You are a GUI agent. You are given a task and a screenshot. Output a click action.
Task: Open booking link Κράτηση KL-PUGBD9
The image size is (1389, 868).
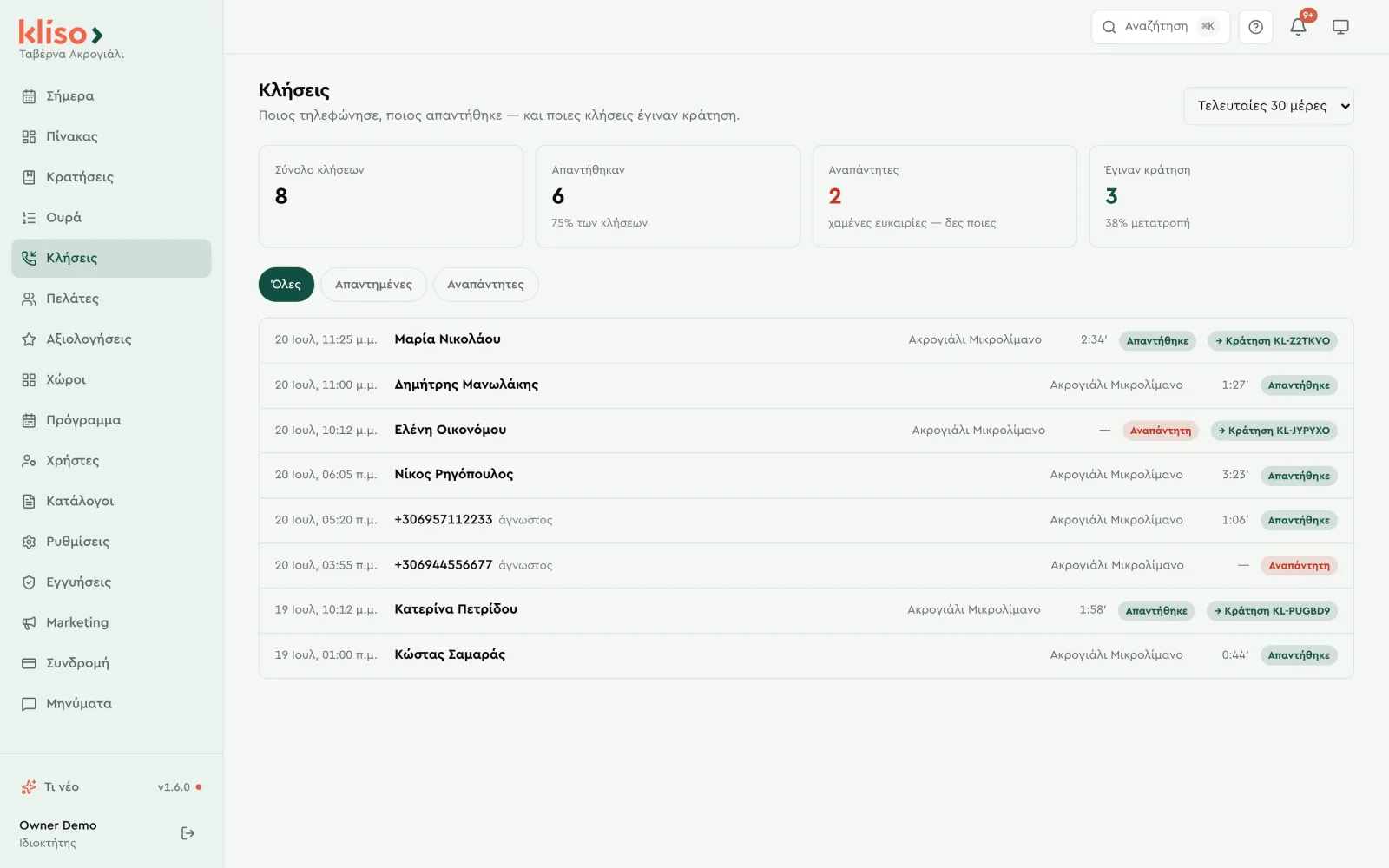pyautogui.click(x=1272, y=611)
